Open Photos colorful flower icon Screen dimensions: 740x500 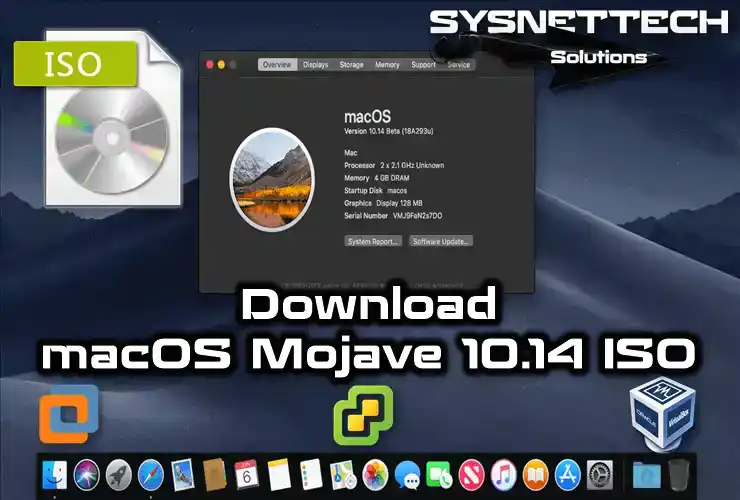click(x=375, y=475)
